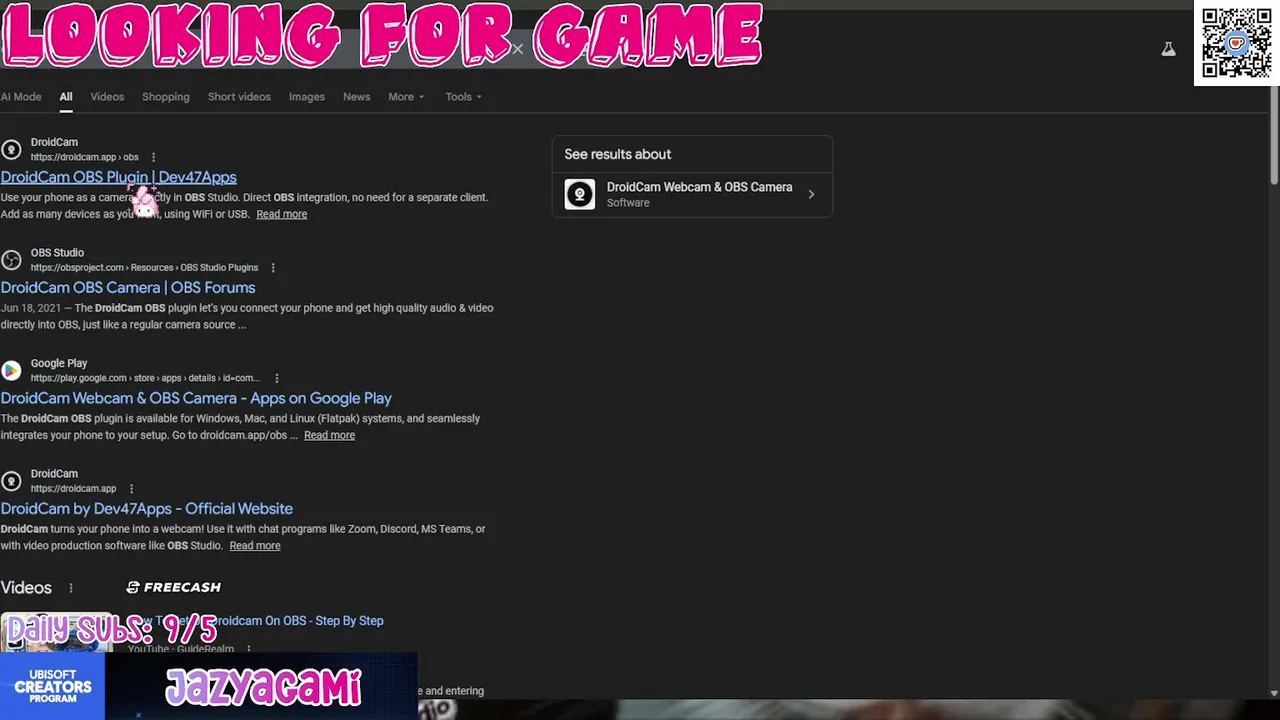
Task: Open the Short videos tab
Action: [239, 97]
